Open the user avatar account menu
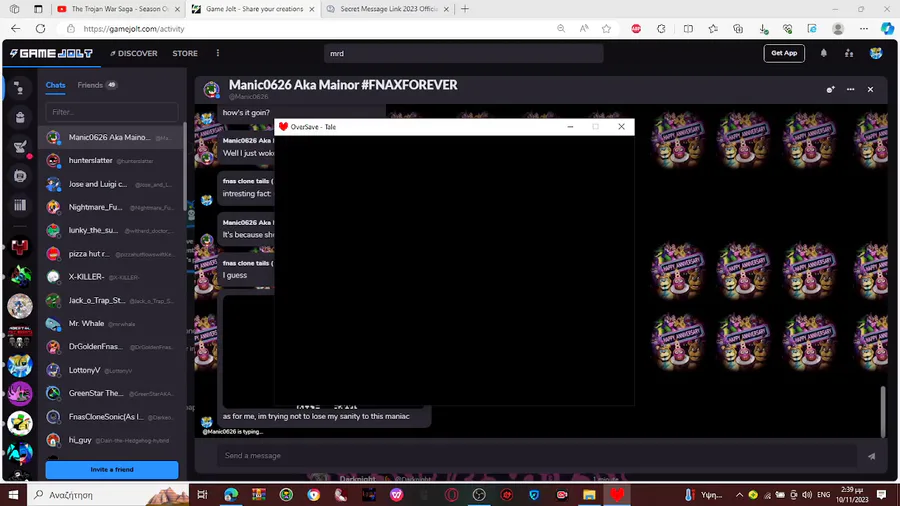This screenshot has width=900, height=506. click(876, 53)
